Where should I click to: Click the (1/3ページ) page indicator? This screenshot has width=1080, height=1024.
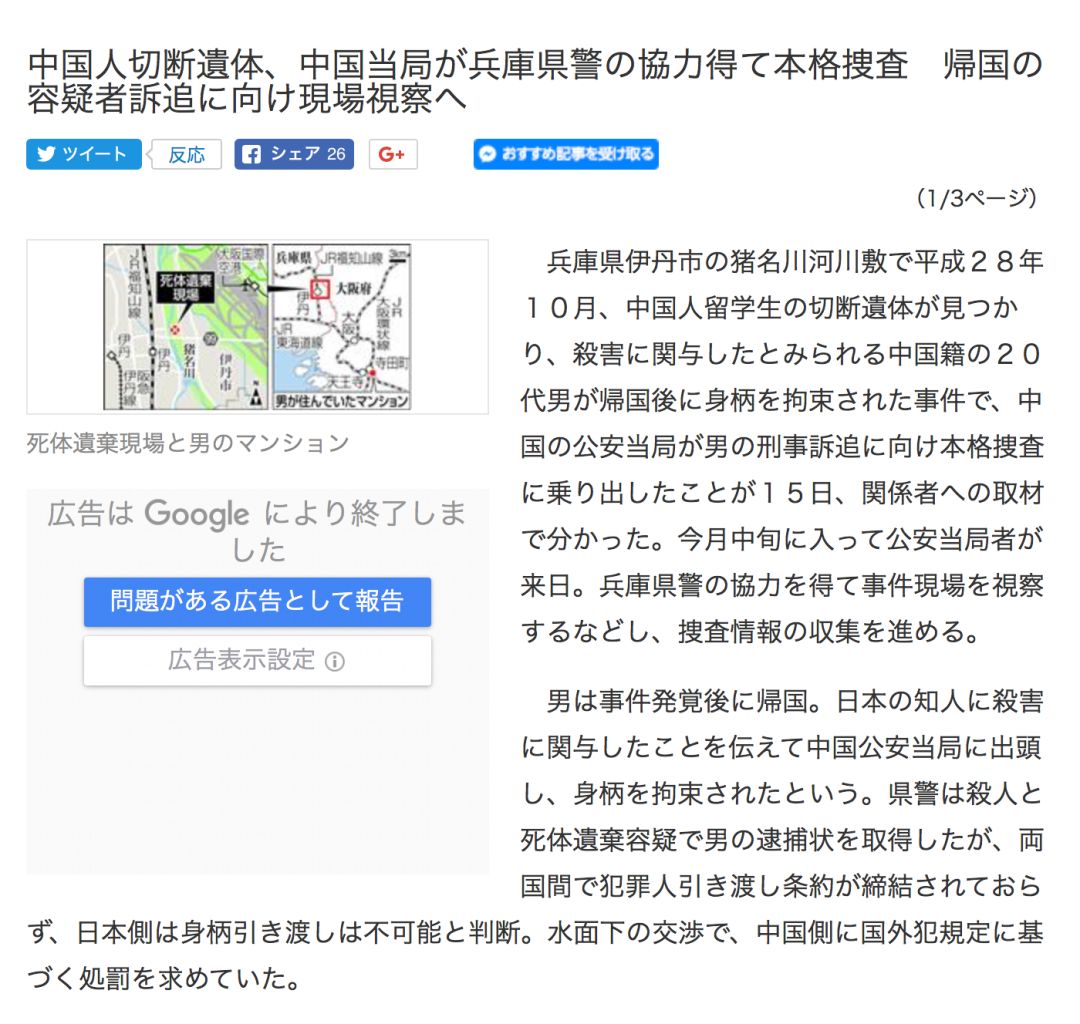click(x=977, y=198)
